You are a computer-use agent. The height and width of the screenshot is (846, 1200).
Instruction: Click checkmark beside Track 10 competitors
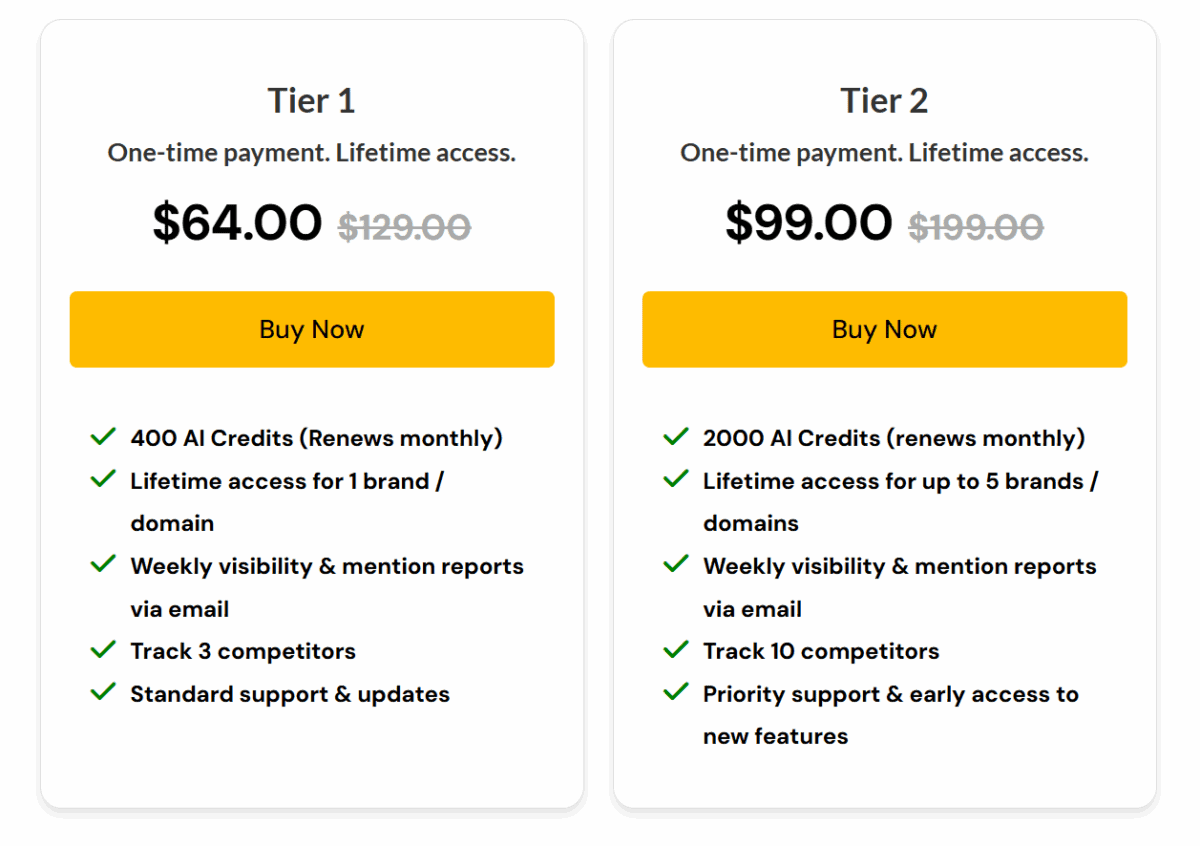(x=676, y=650)
